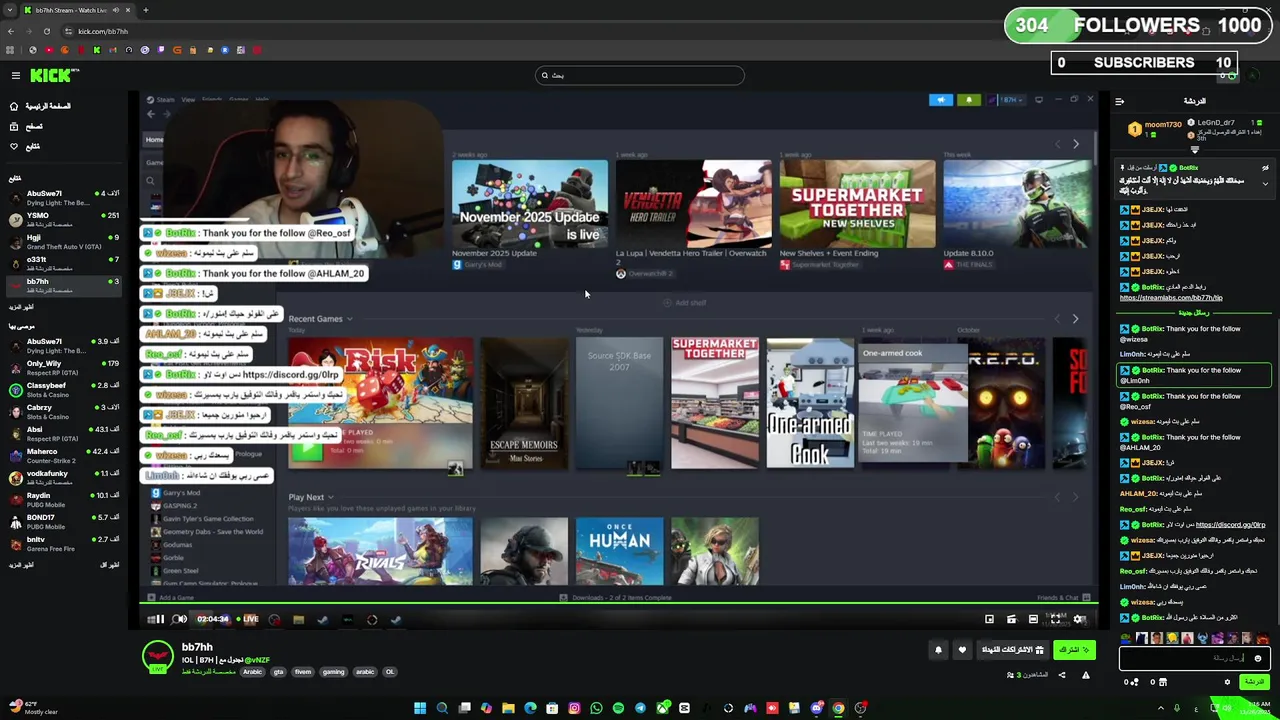Click the 0 SUBSCRIBERS 10 goal overlay
Image resolution: width=1280 pixels, height=720 pixels.
coord(1144,63)
